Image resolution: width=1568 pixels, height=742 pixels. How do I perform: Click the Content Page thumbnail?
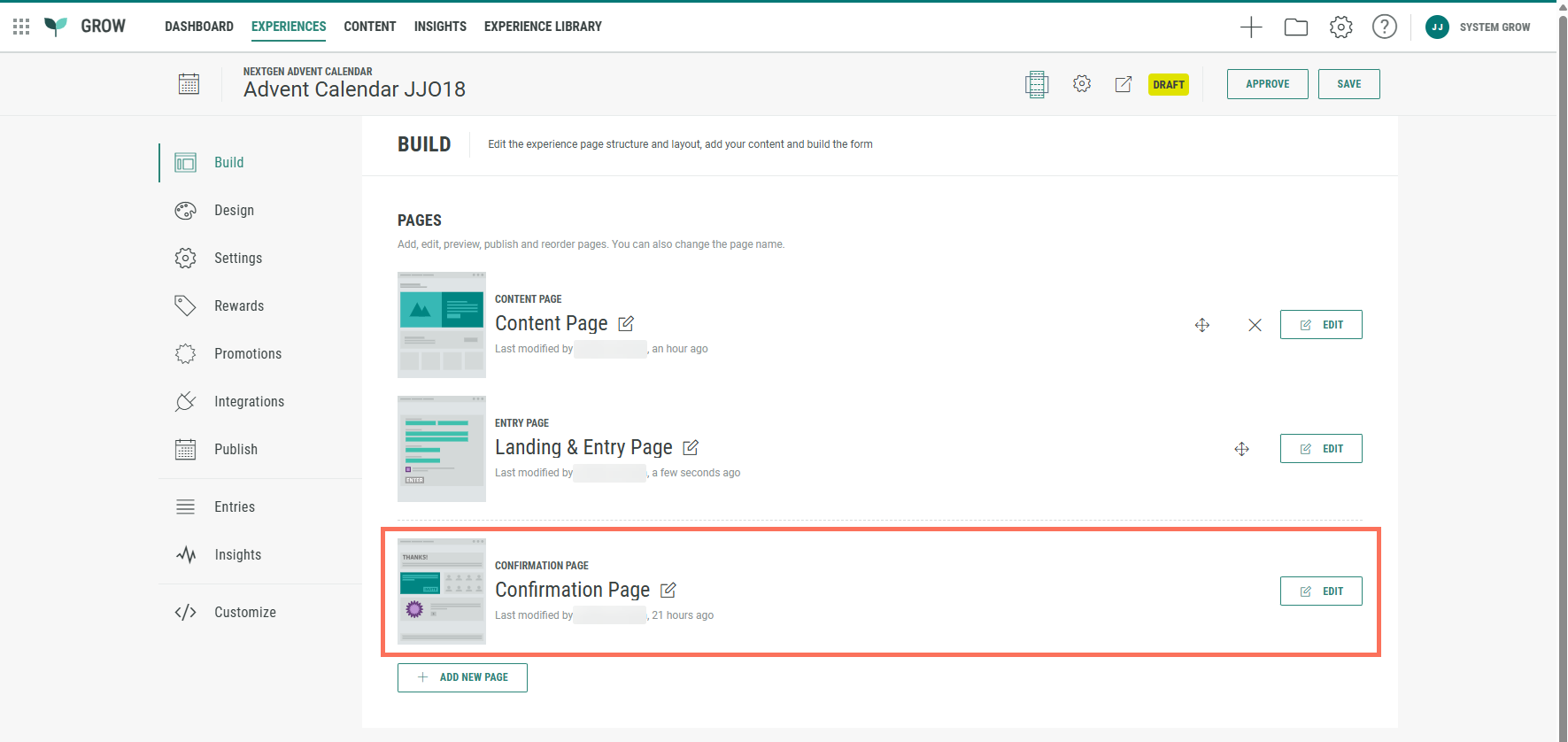point(442,325)
